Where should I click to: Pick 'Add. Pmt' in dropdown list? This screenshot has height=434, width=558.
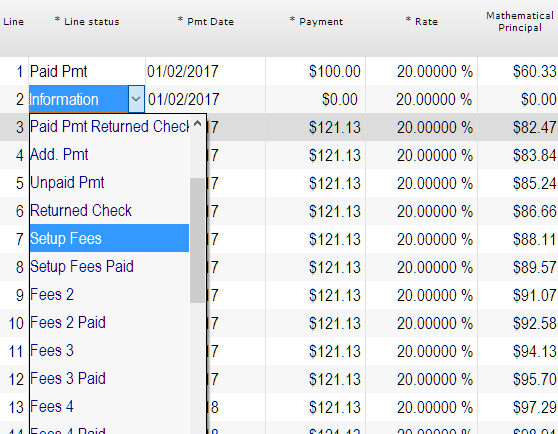109,154
